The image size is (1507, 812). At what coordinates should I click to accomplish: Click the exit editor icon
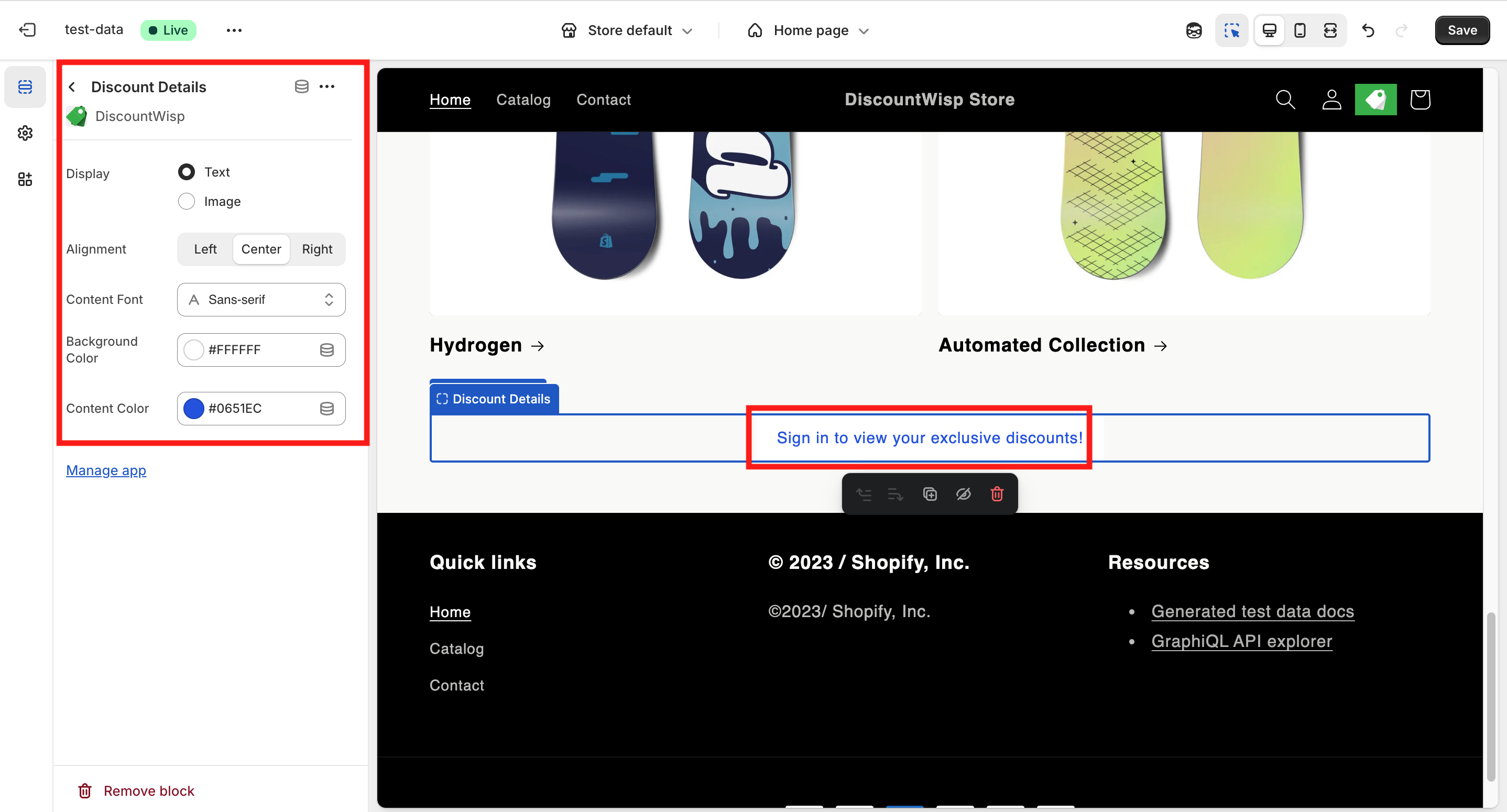[27, 30]
